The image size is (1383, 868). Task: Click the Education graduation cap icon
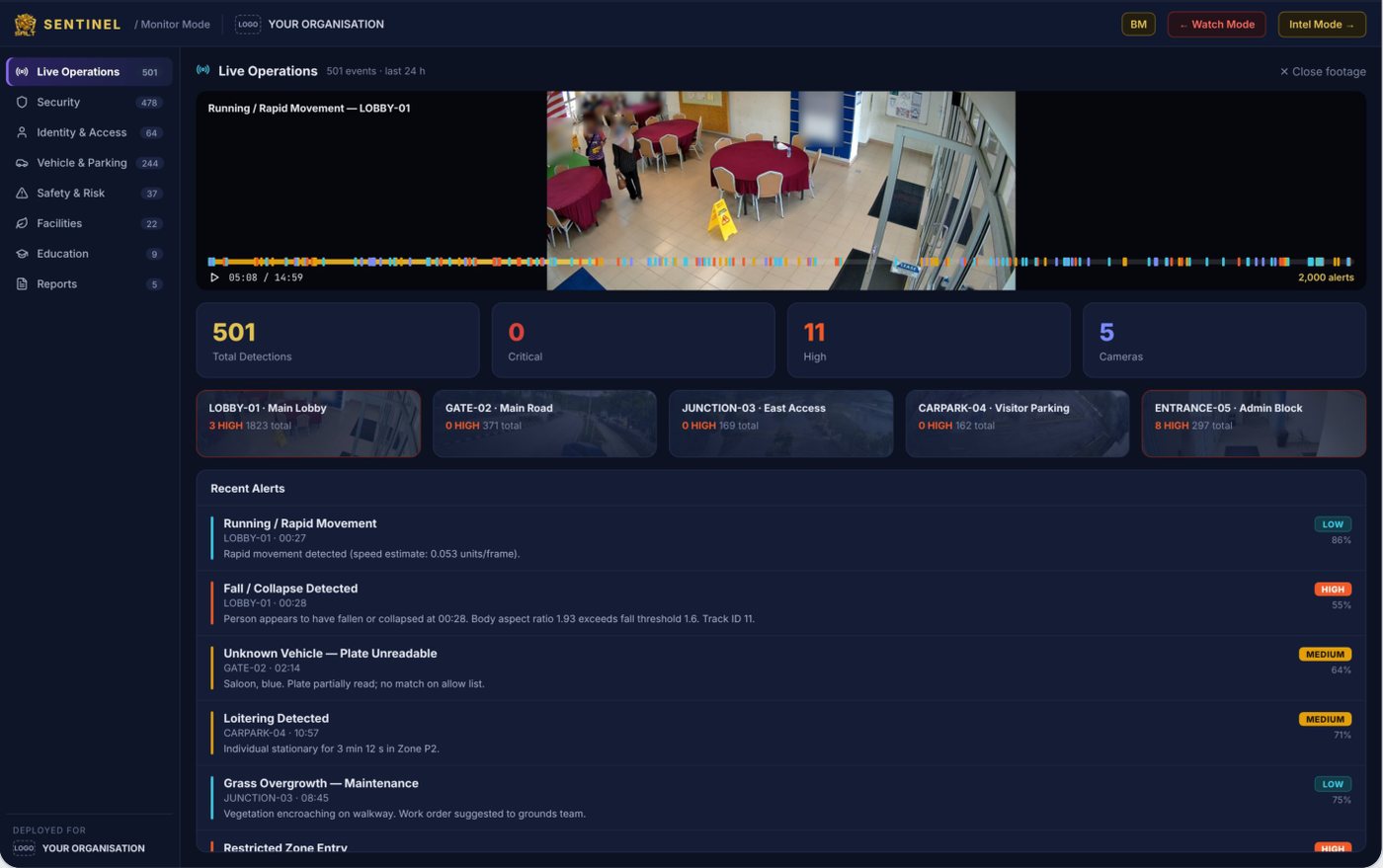22,254
